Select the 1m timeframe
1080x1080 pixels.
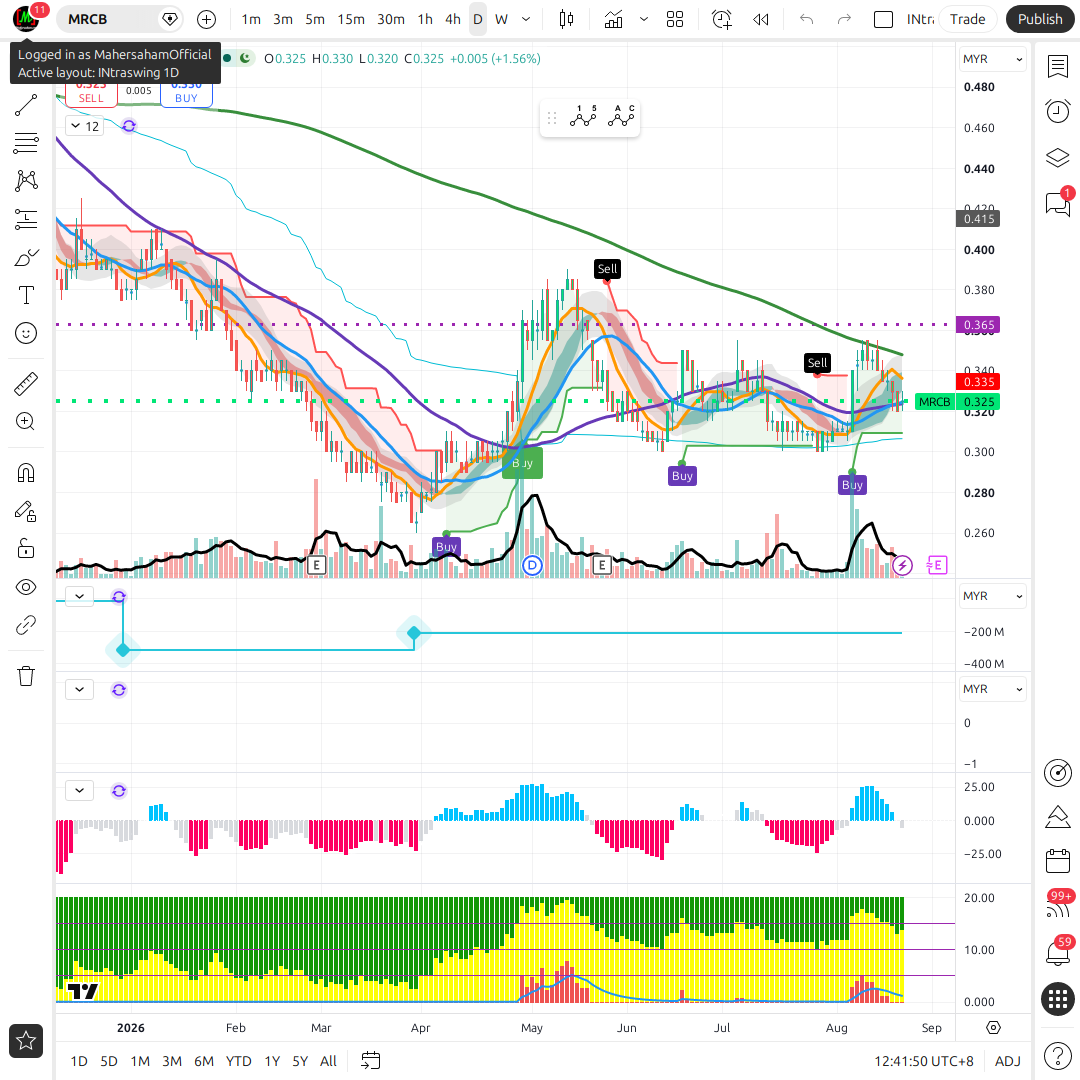coord(251,19)
